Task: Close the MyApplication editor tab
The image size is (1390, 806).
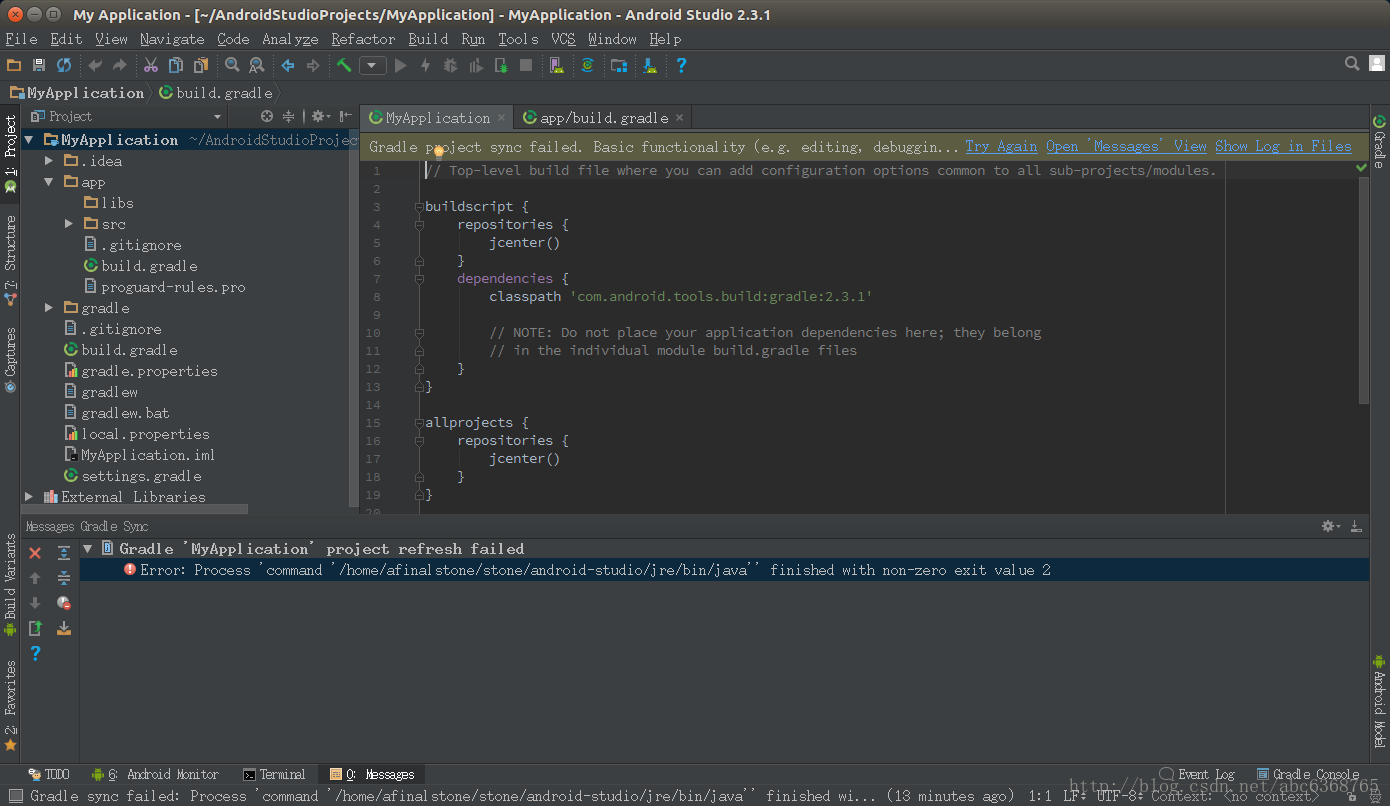Action: [x=502, y=118]
